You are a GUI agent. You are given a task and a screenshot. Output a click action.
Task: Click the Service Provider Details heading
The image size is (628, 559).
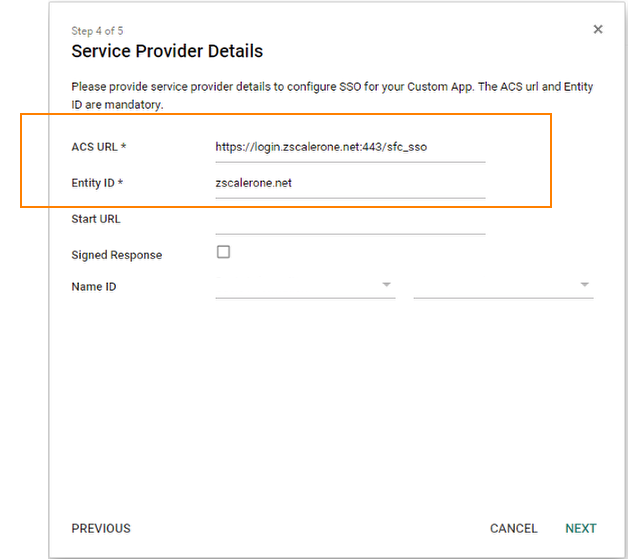(x=167, y=51)
